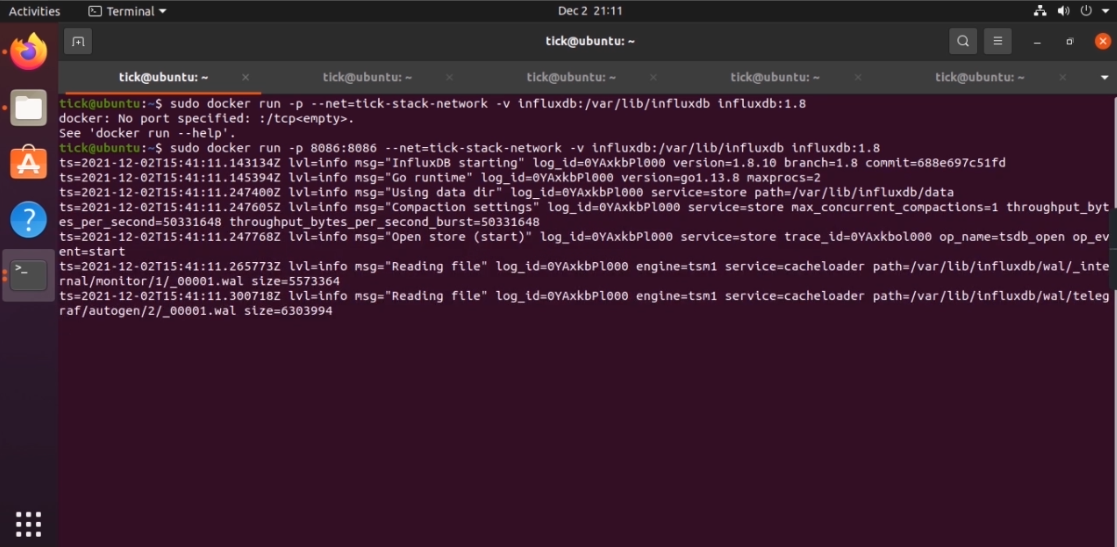Viewport: 1117px width, 547px height.
Task: Click the 'size=5573364' text
Action: pyautogui.click(x=296, y=281)
